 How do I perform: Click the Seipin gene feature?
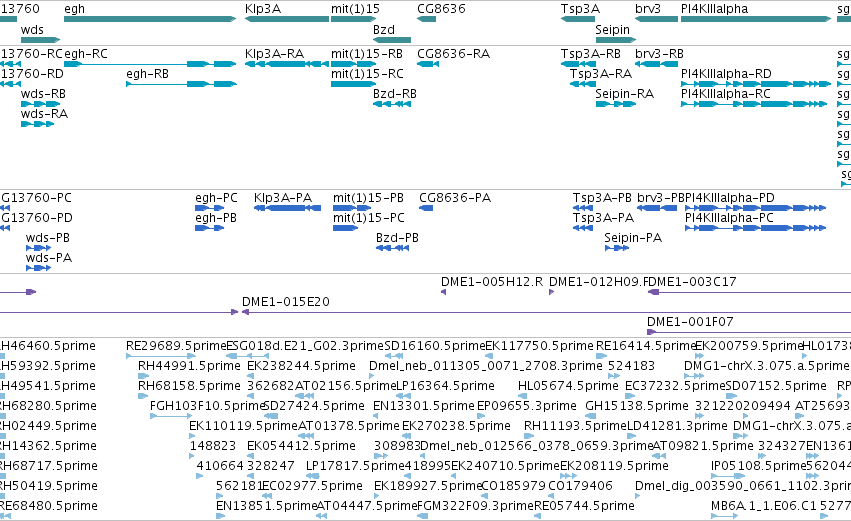click(x=615, y=40)
